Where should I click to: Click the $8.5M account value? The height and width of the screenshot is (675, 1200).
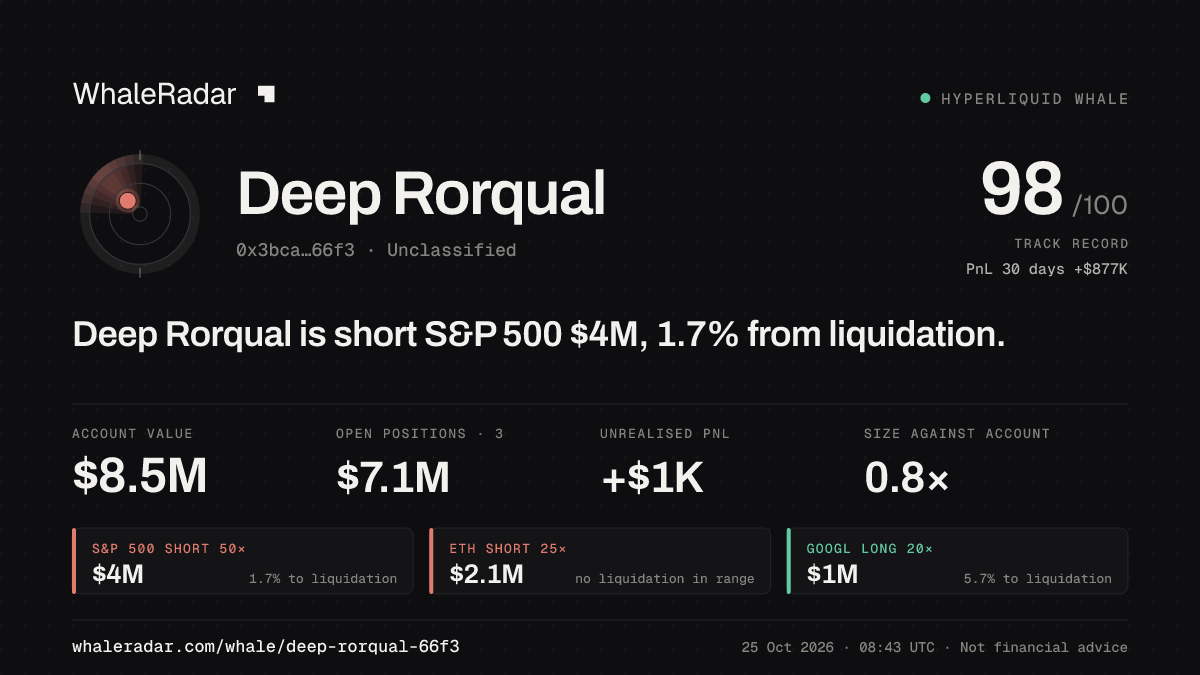click(140, 477)
